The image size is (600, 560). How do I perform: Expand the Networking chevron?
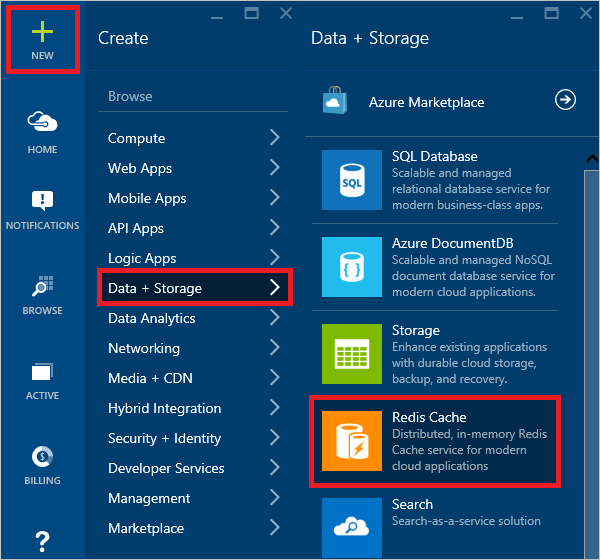(x=275, y=348)
